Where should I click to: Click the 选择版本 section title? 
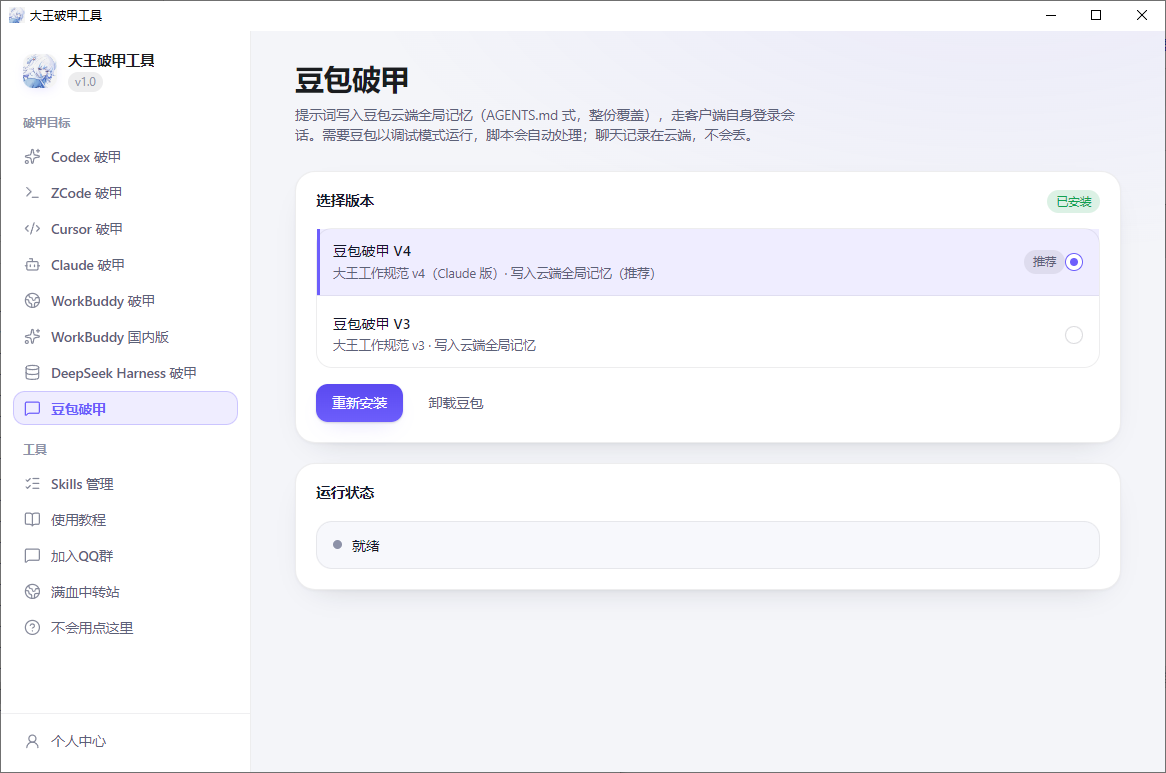(345, 201)
